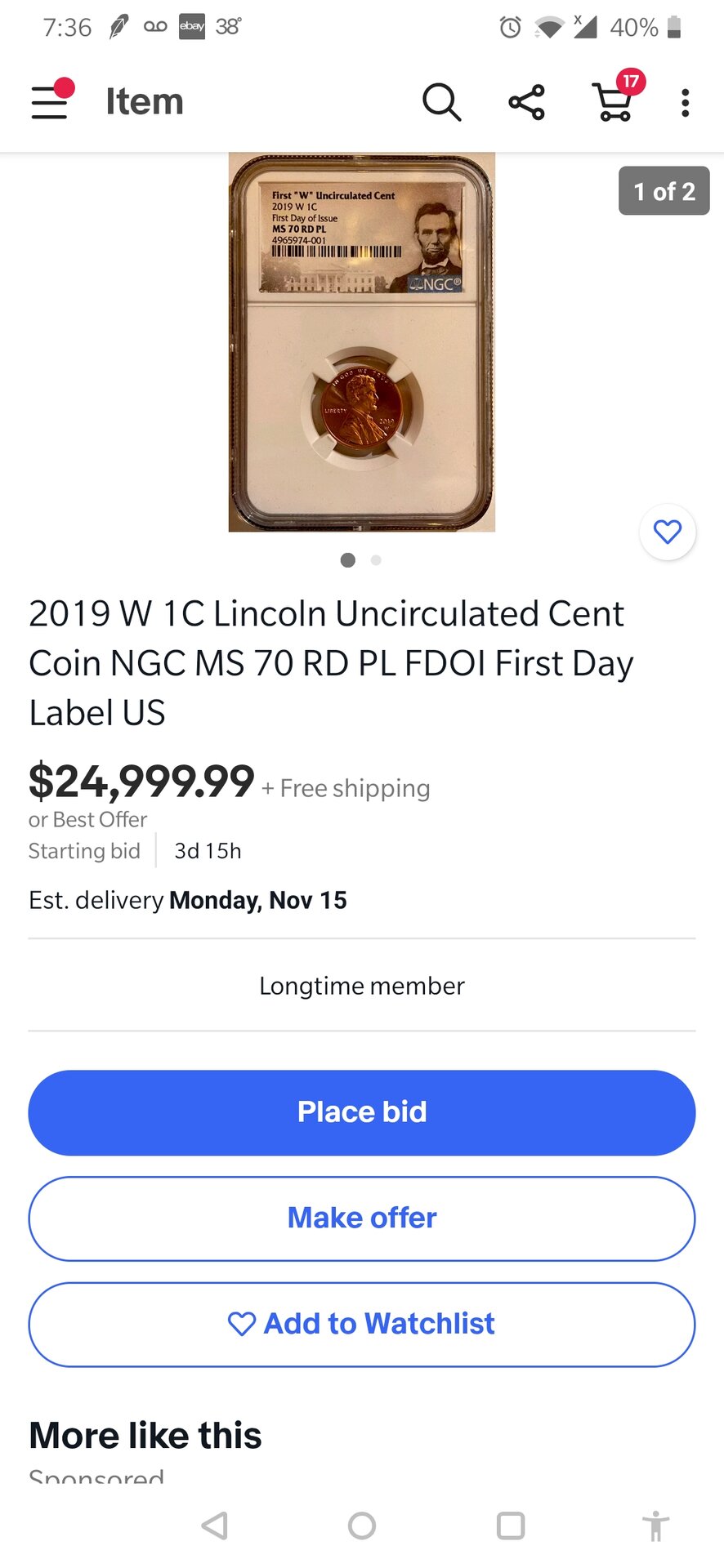
Task: Open the hamburger navigation menu
Action: point(51,102)
